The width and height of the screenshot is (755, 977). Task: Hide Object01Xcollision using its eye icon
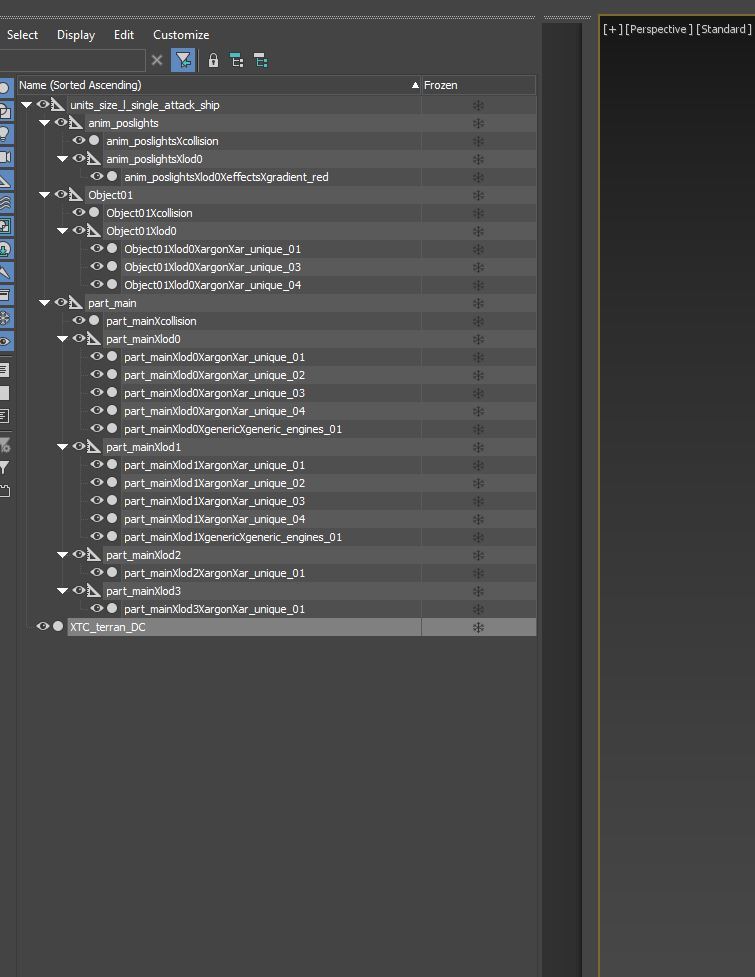pos(79,213)
